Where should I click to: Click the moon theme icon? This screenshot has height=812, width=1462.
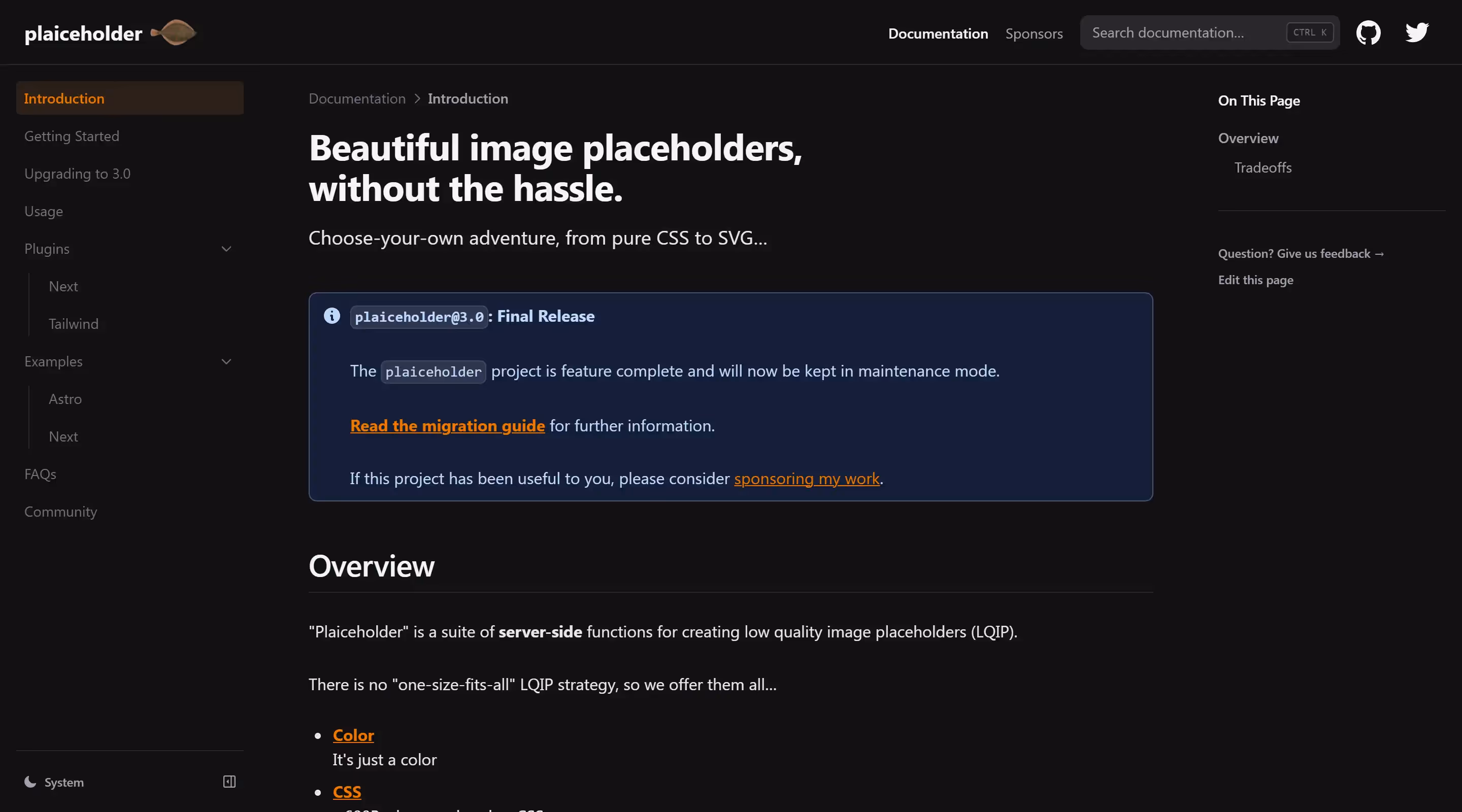pyautogui.click(x=30, y=782)
